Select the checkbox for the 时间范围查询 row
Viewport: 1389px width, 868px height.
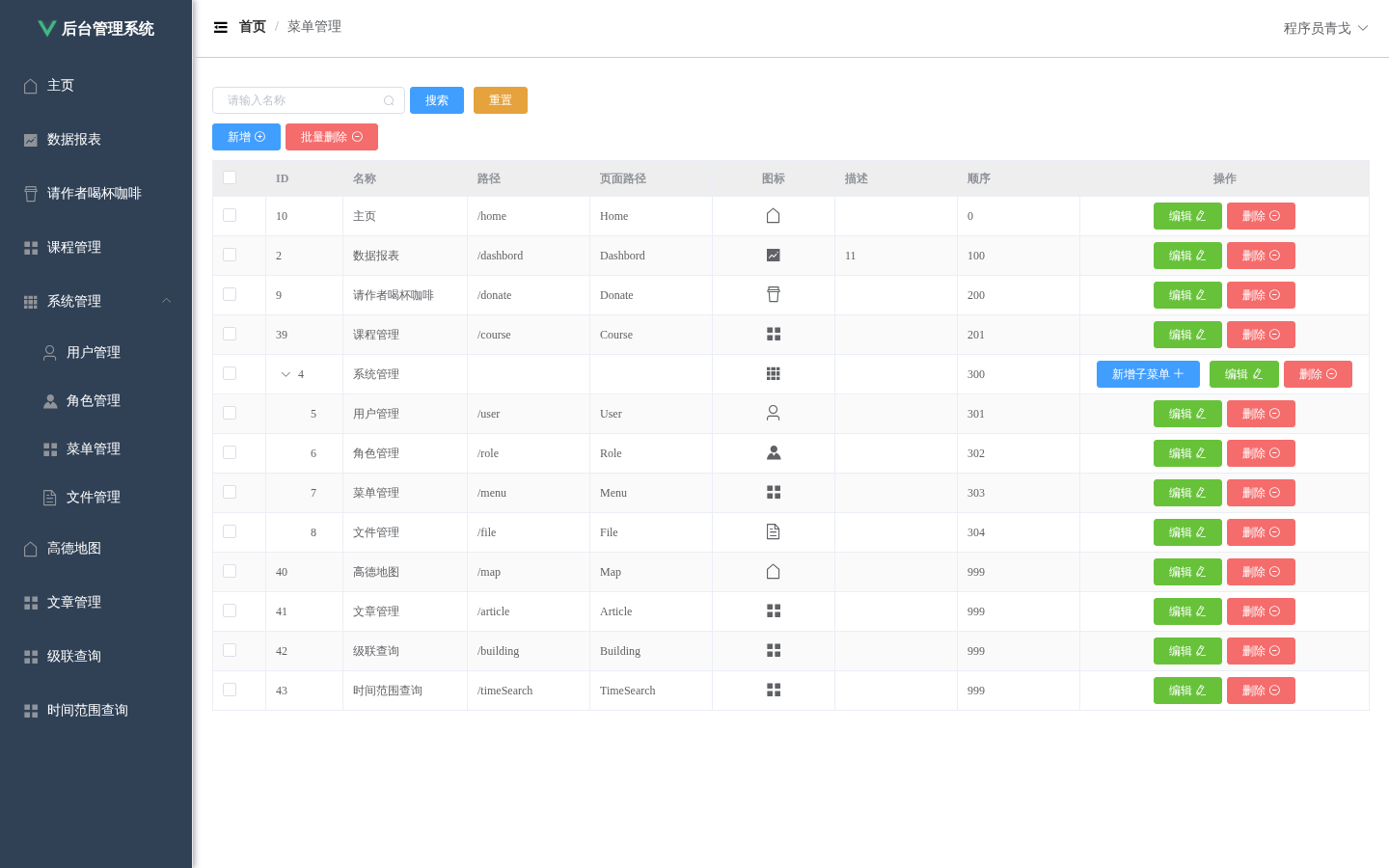[x=230, y=690]
